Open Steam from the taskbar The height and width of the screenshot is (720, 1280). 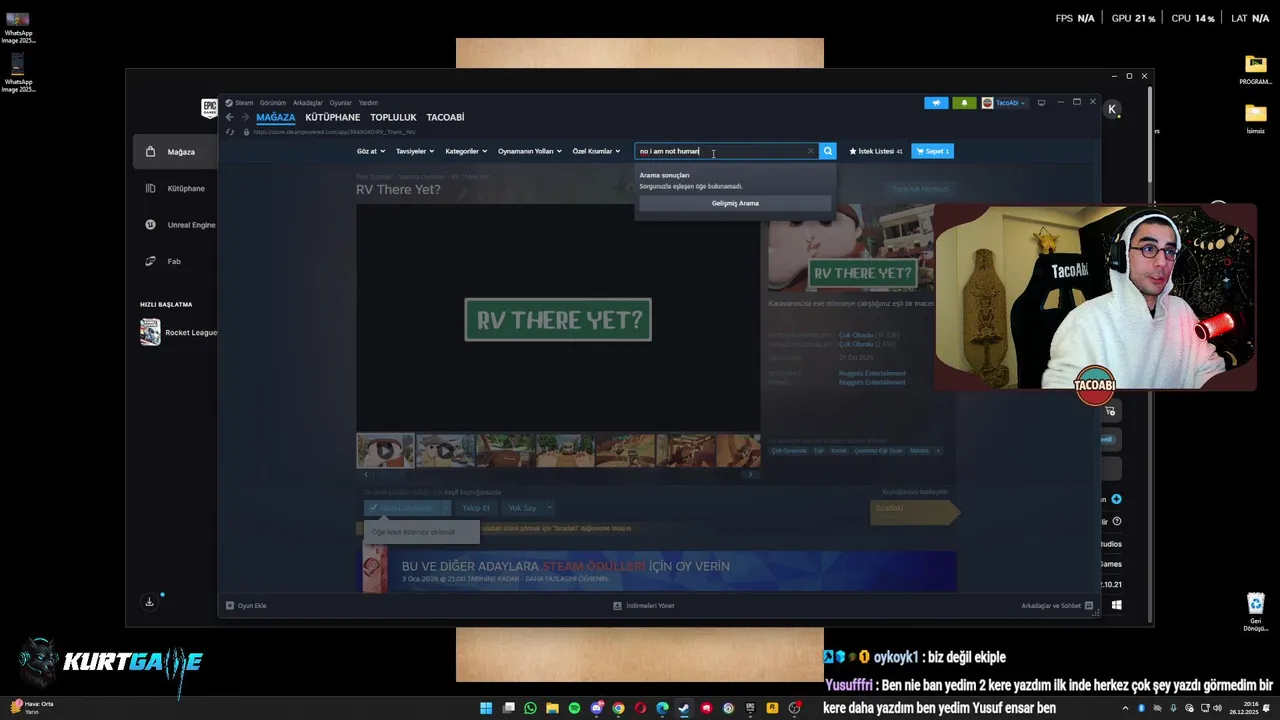684,708
